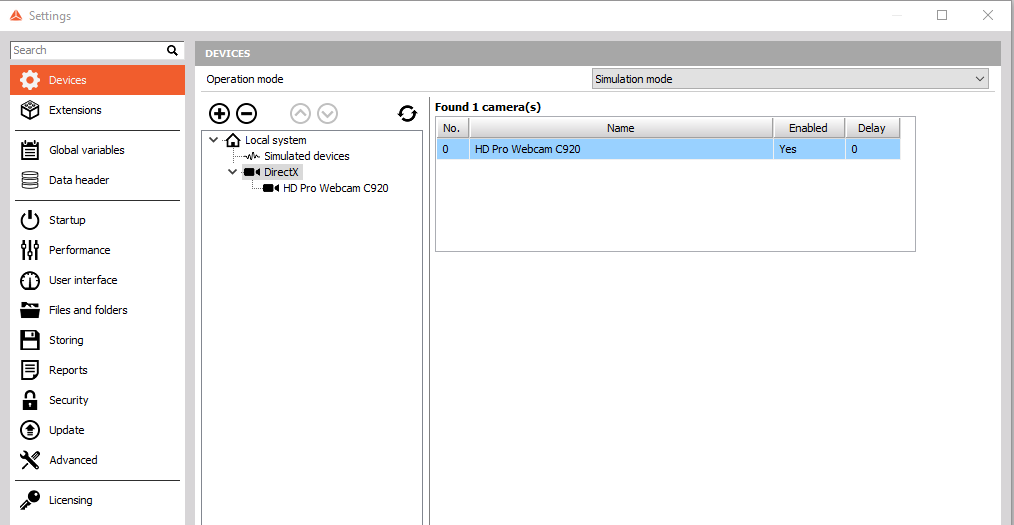Image resolution: width=1014 pixels, height=525 pixels.
Task: Collapse the Local system tree node
Action: [214, 140]
